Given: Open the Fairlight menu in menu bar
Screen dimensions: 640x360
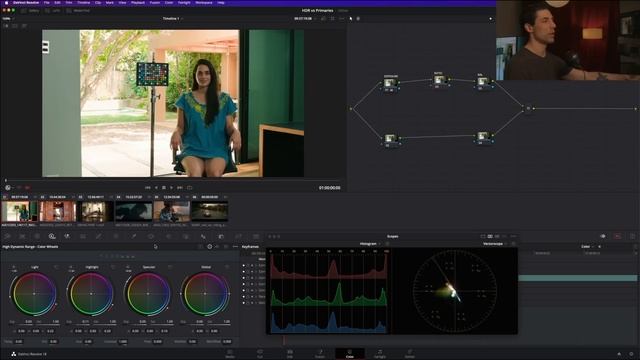Looking at the screenshot, I should point(184,2).
